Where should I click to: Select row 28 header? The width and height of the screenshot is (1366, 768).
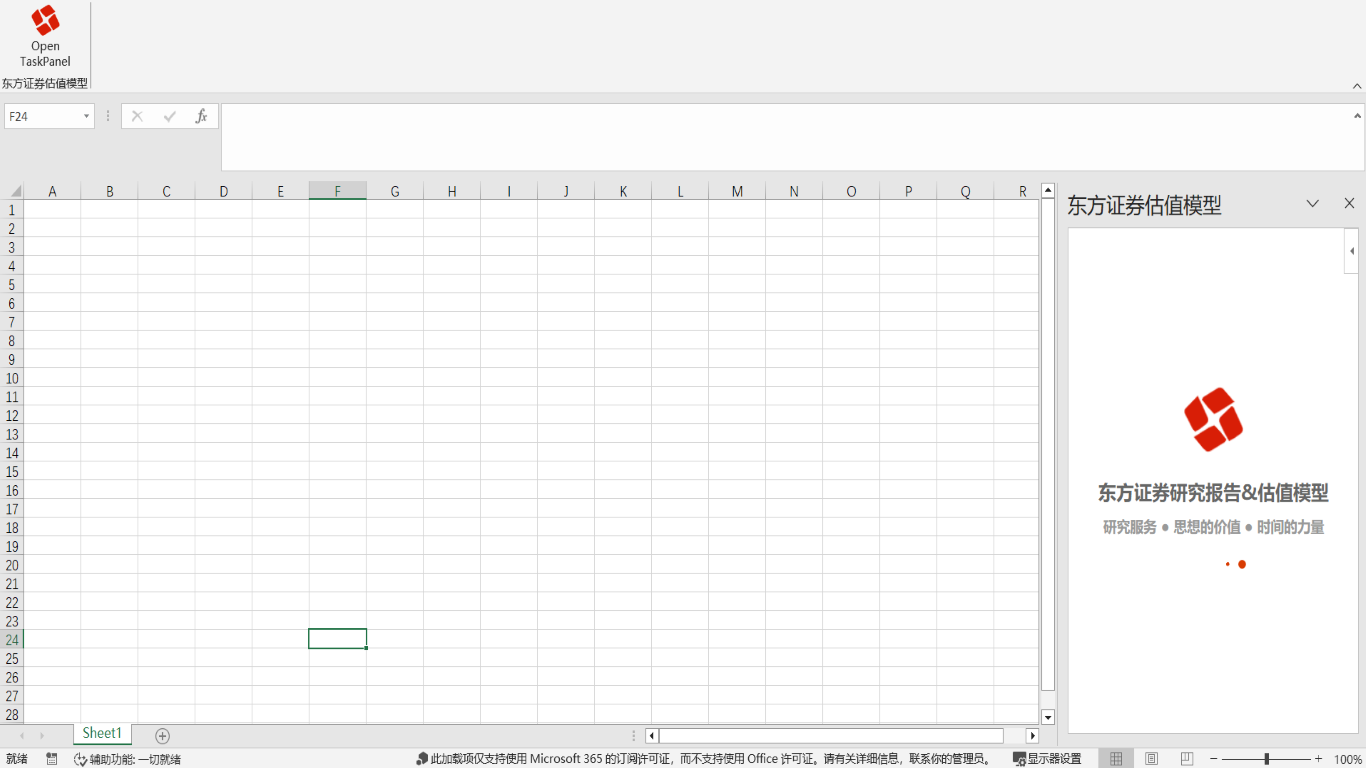pyautogui.click(x=12, y=714)
